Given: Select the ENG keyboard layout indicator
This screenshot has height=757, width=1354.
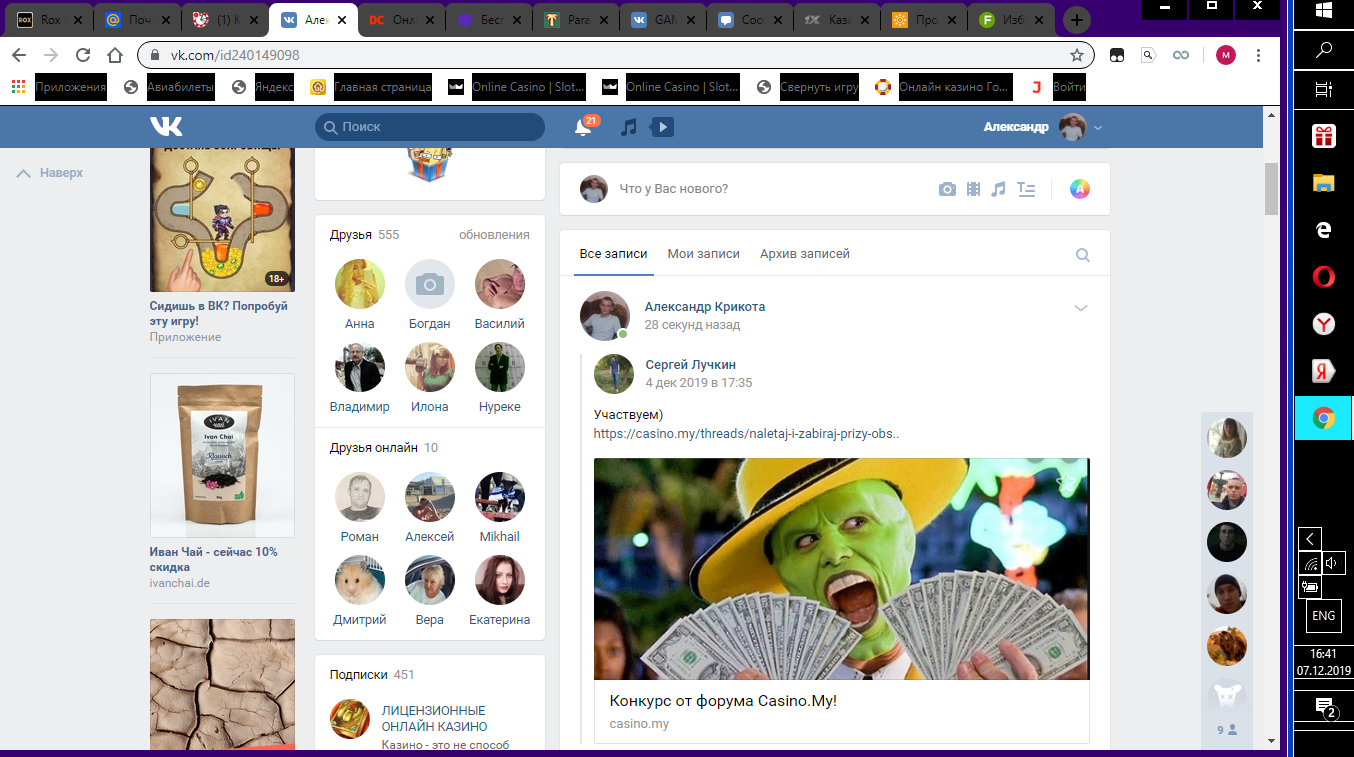Looking at the screenshot, I should pos(1323,616).
